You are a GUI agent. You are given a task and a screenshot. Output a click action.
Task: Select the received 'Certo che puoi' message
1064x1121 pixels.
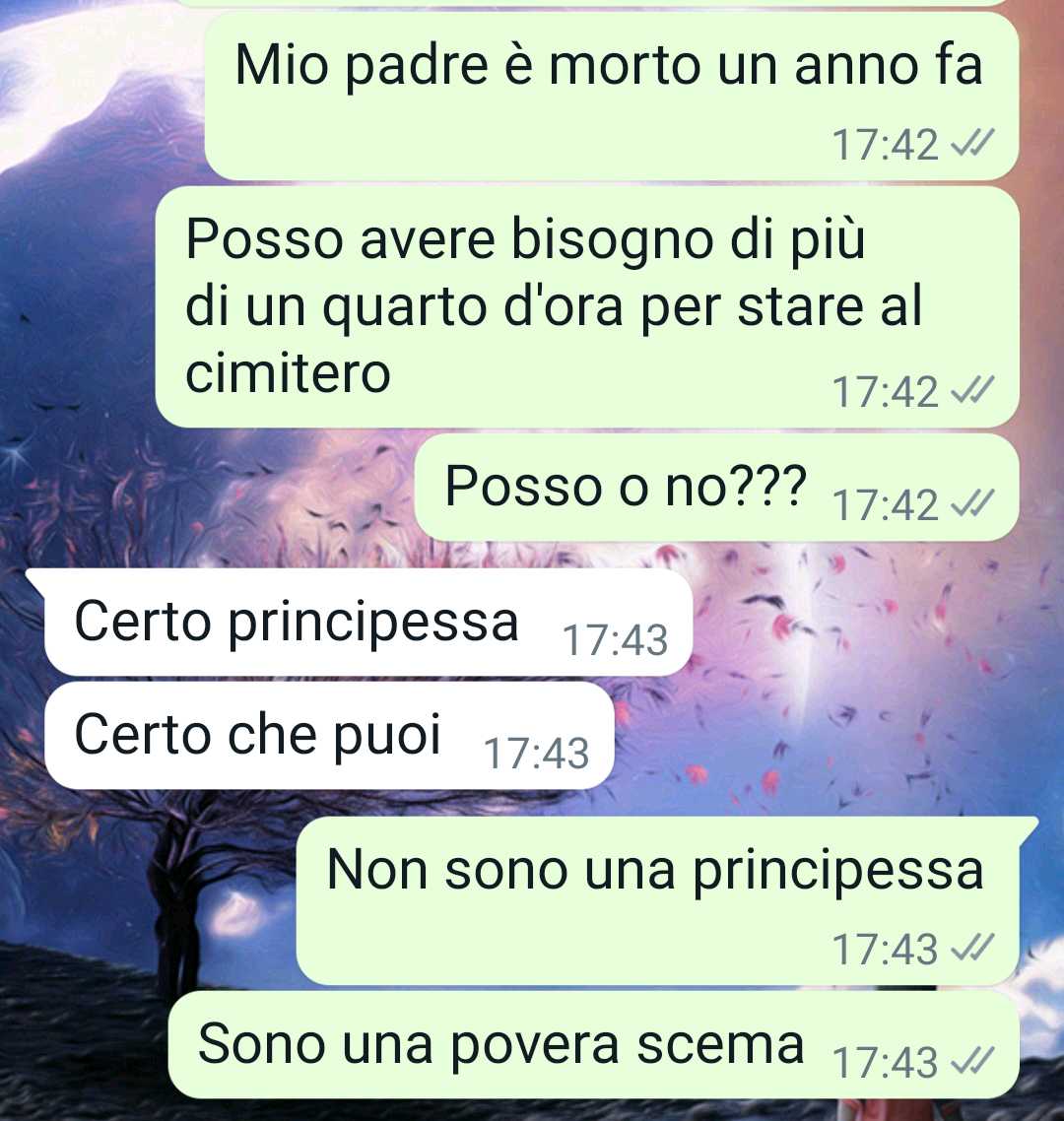click(329, 735)
